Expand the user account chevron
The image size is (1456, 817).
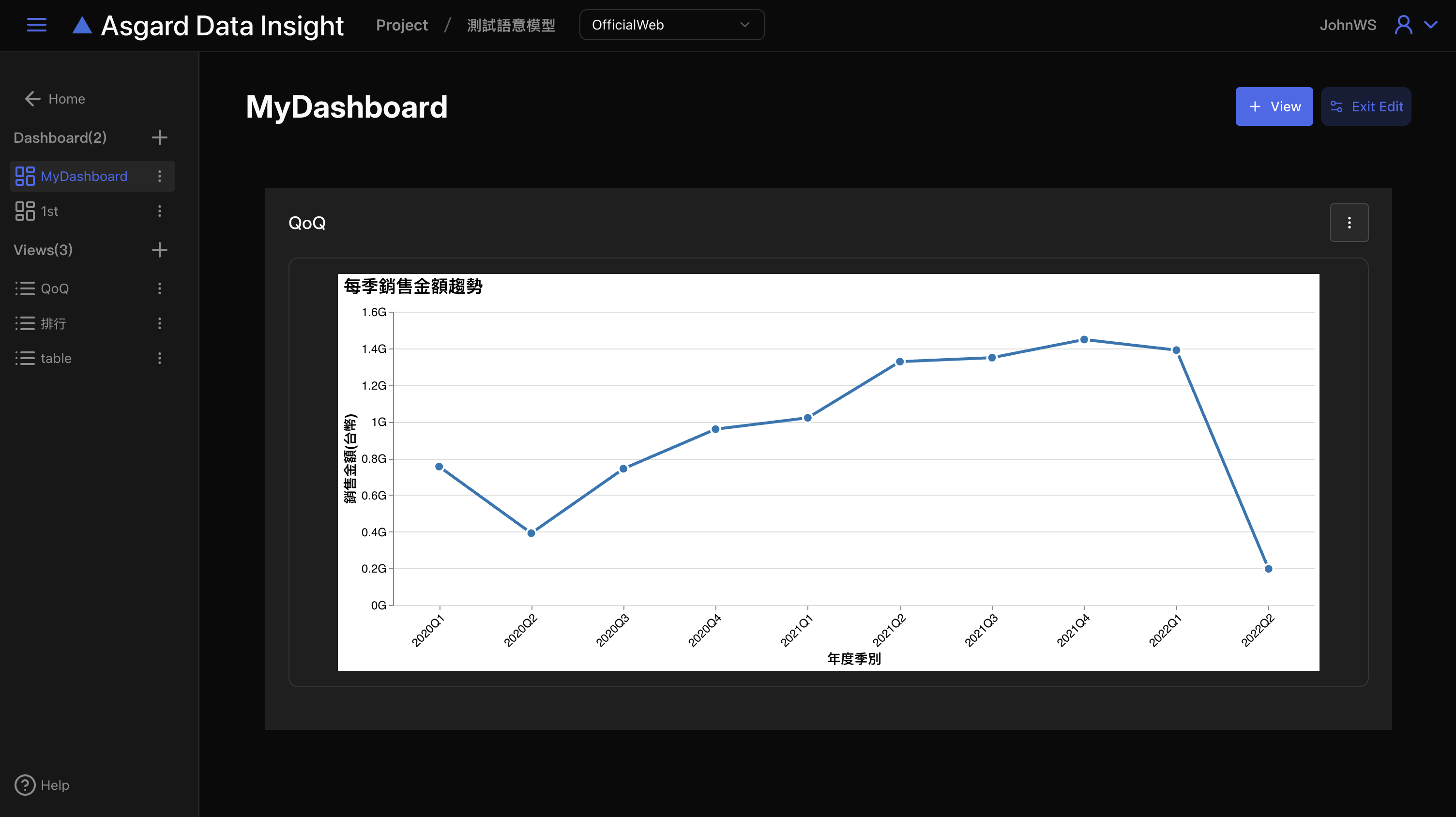[x=1430, y=25]
